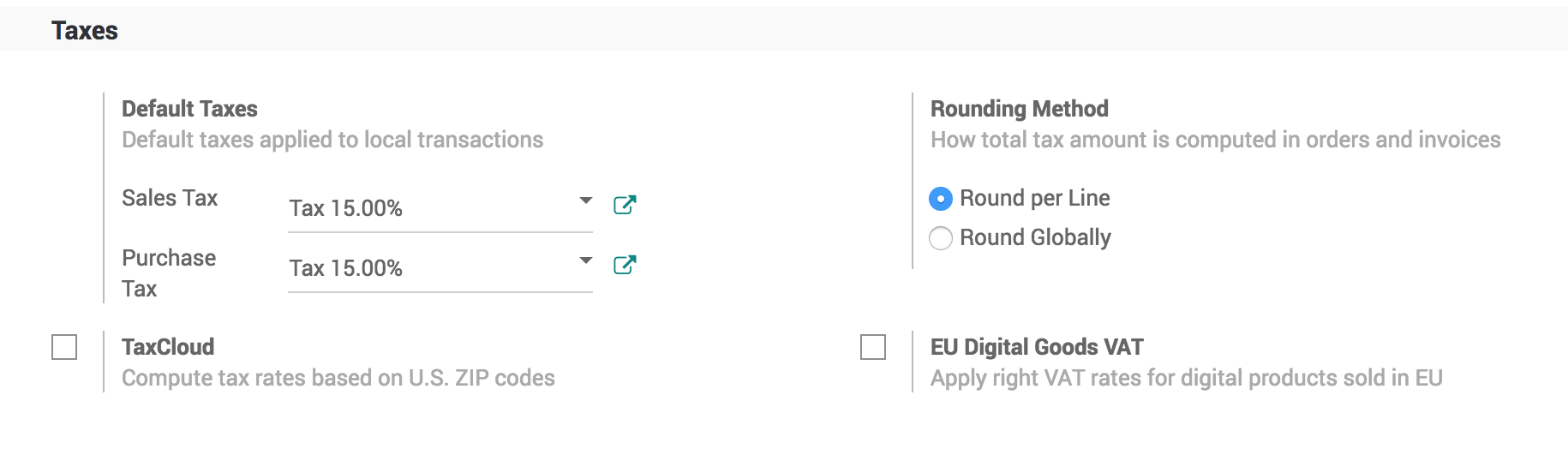Enable the TaxCloud checkbox

64,347
